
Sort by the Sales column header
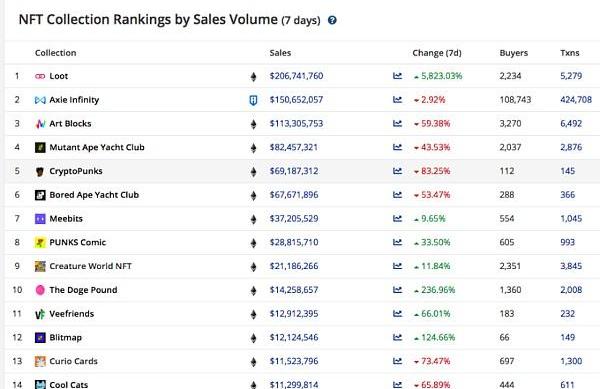coord(280,53)
